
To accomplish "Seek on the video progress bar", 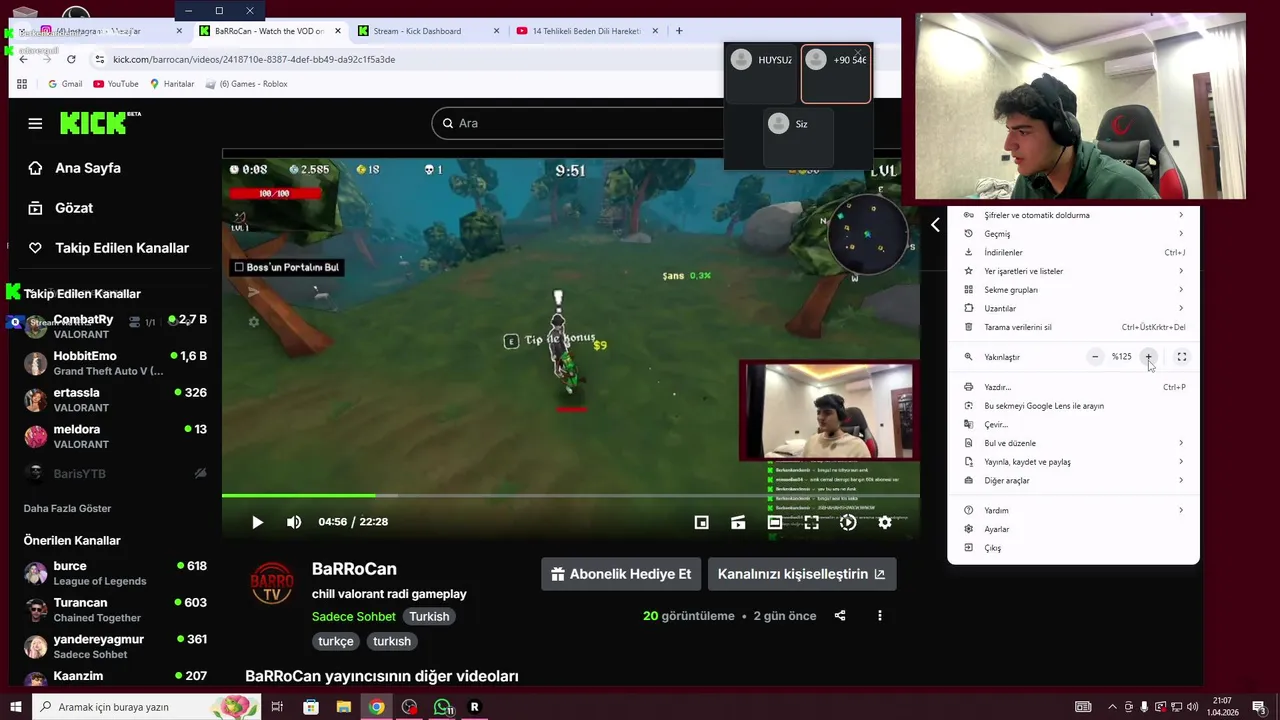I will [x=571, y=495].
